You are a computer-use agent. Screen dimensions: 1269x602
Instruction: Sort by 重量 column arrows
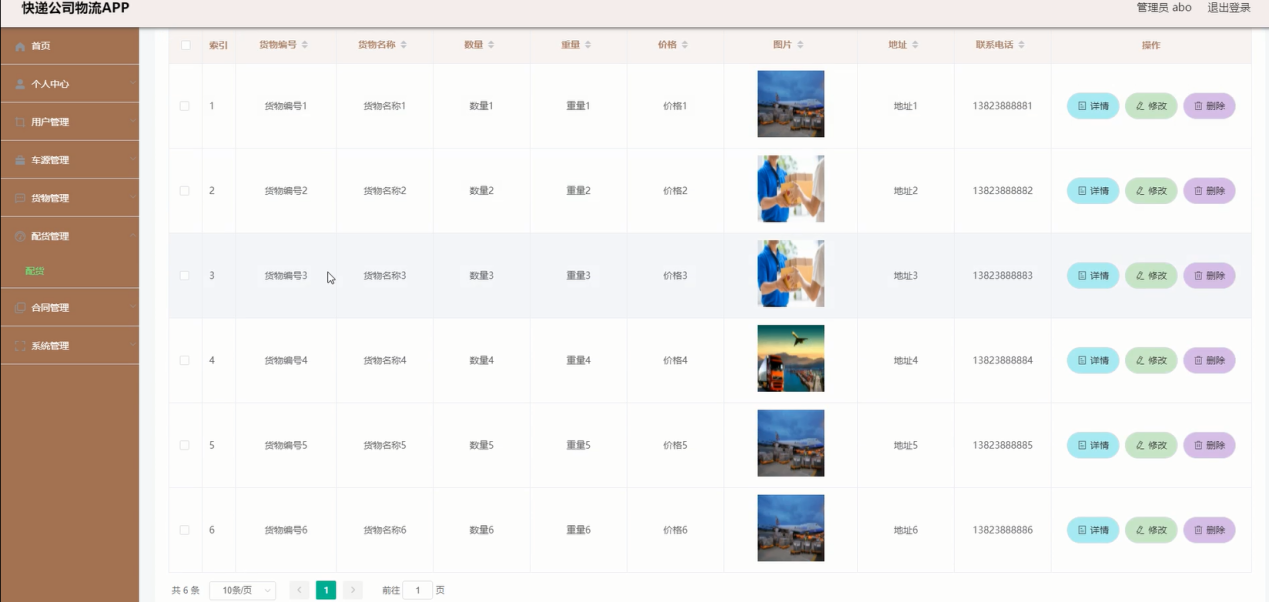[588, 45]
